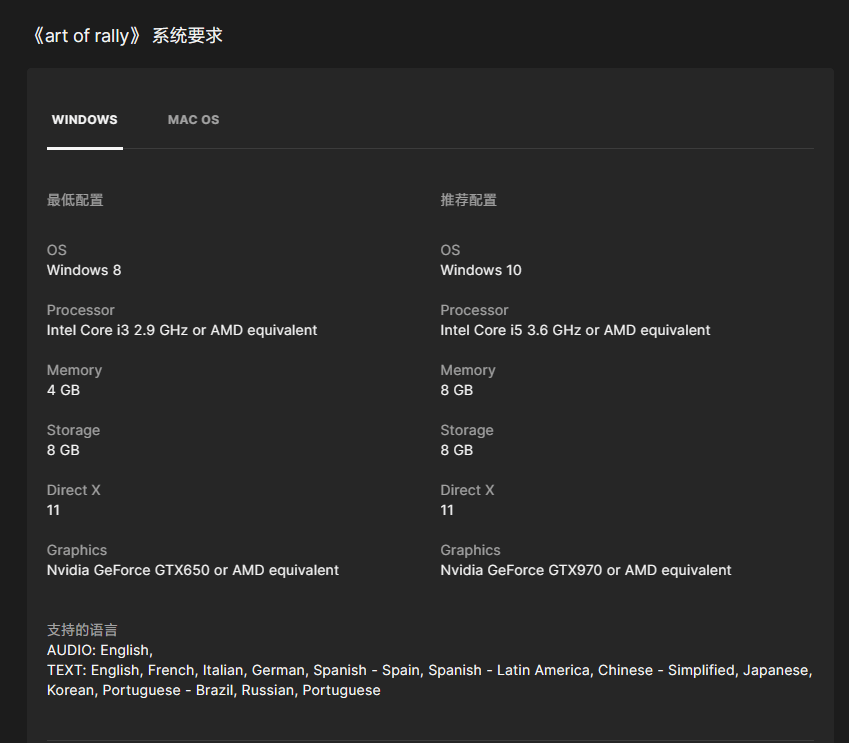Click the minimum Direct X 11 value
849x743 pixels.
[53, 510]
